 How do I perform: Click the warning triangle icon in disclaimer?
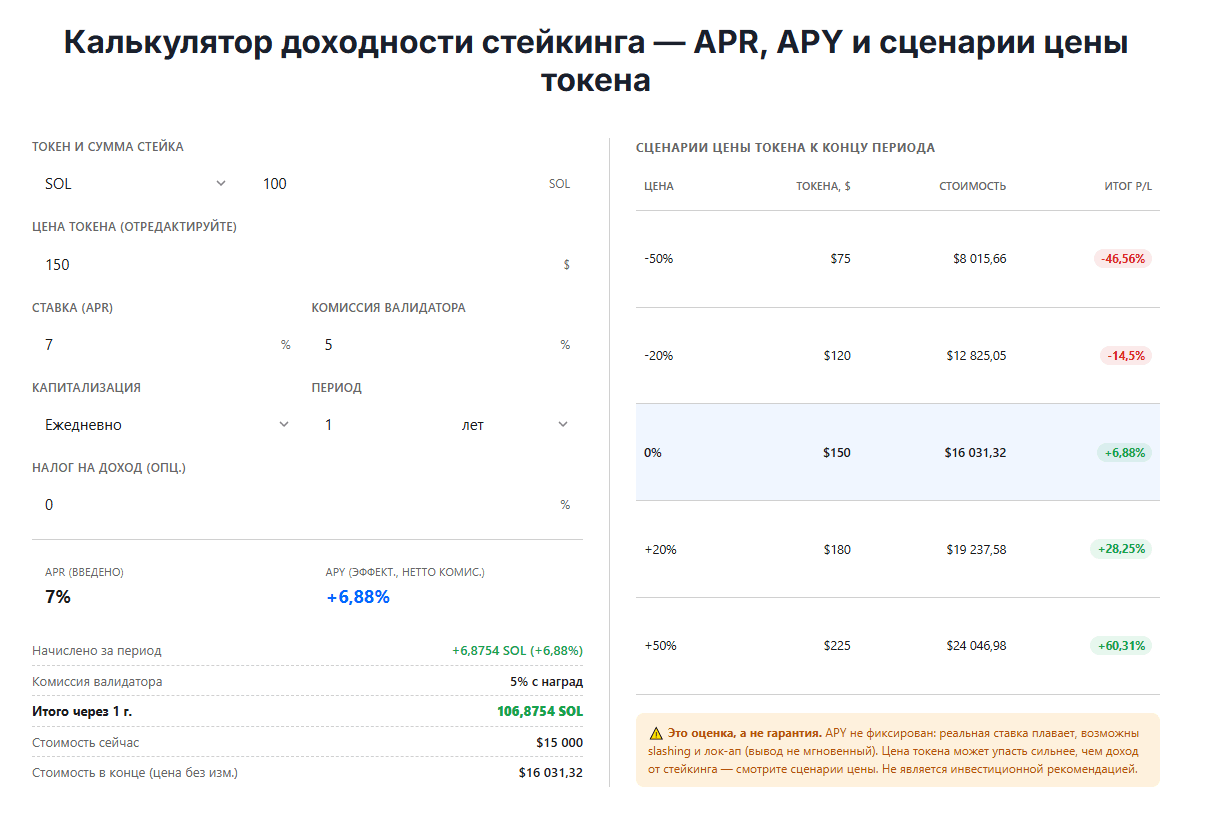656,732
